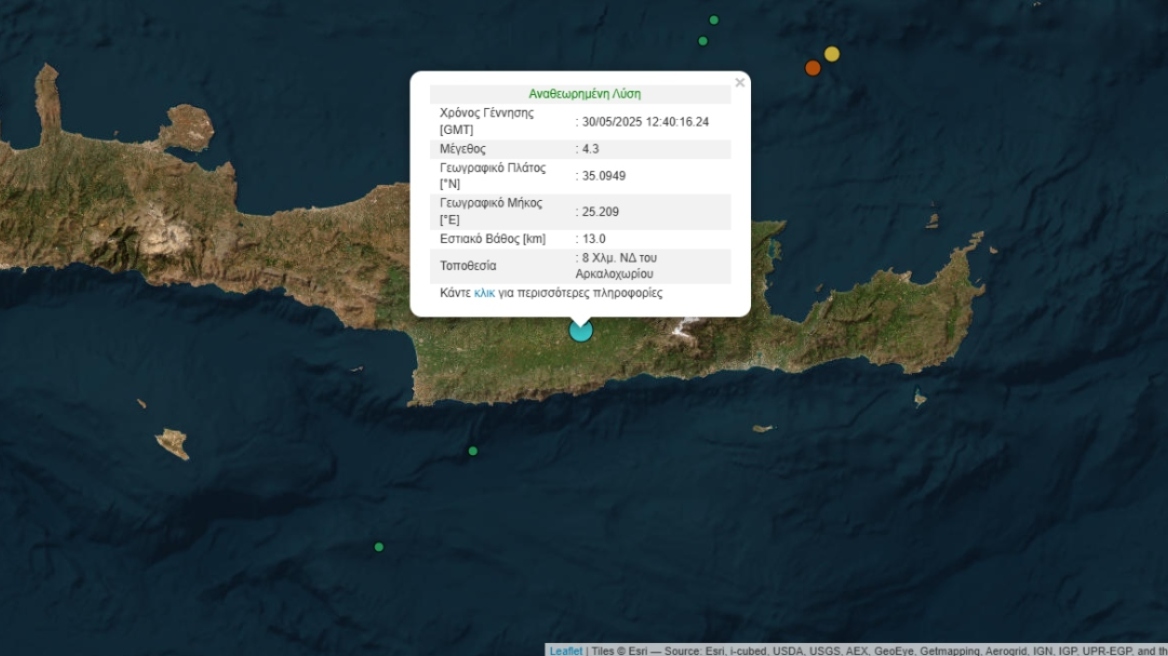1168x656 pixels.
Task: Click the popup title 'Αναθεωρημένη Λύση'
Action: [584, 94]
